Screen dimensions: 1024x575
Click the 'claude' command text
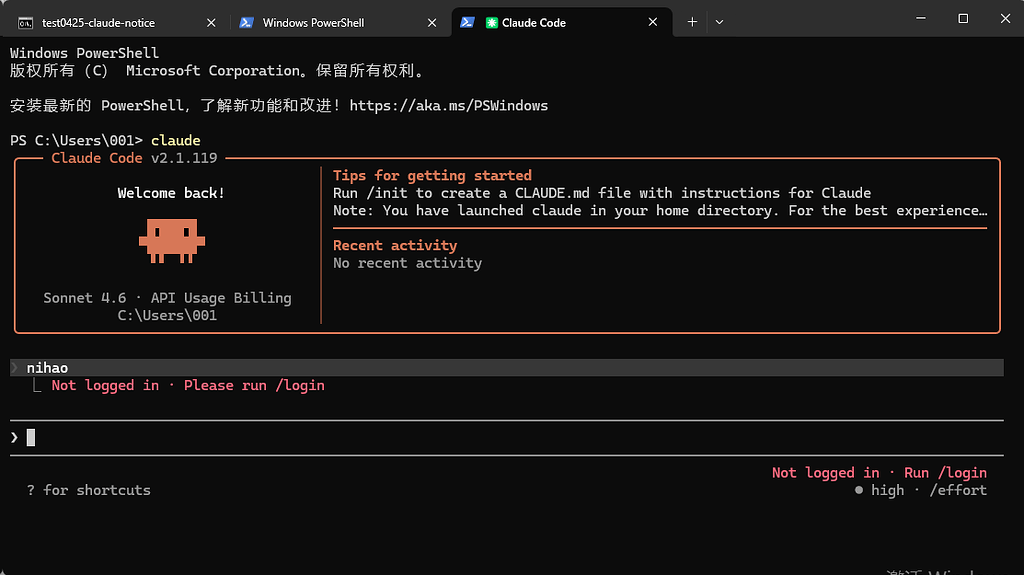pos(176,140)
